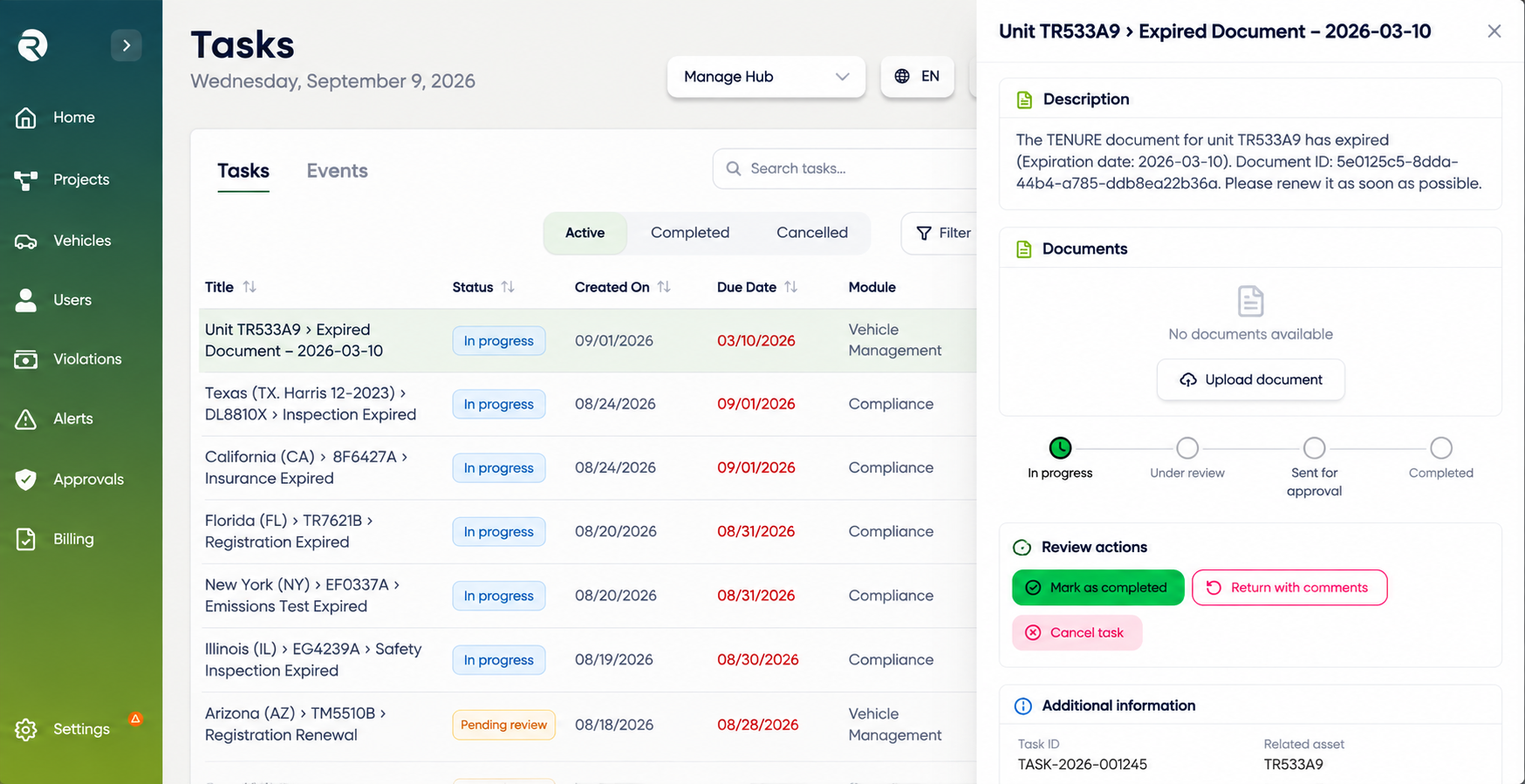This screenshot has width=1525, height=784.
Task: Click due date 08/28/2026
Action: pos(758,725)
